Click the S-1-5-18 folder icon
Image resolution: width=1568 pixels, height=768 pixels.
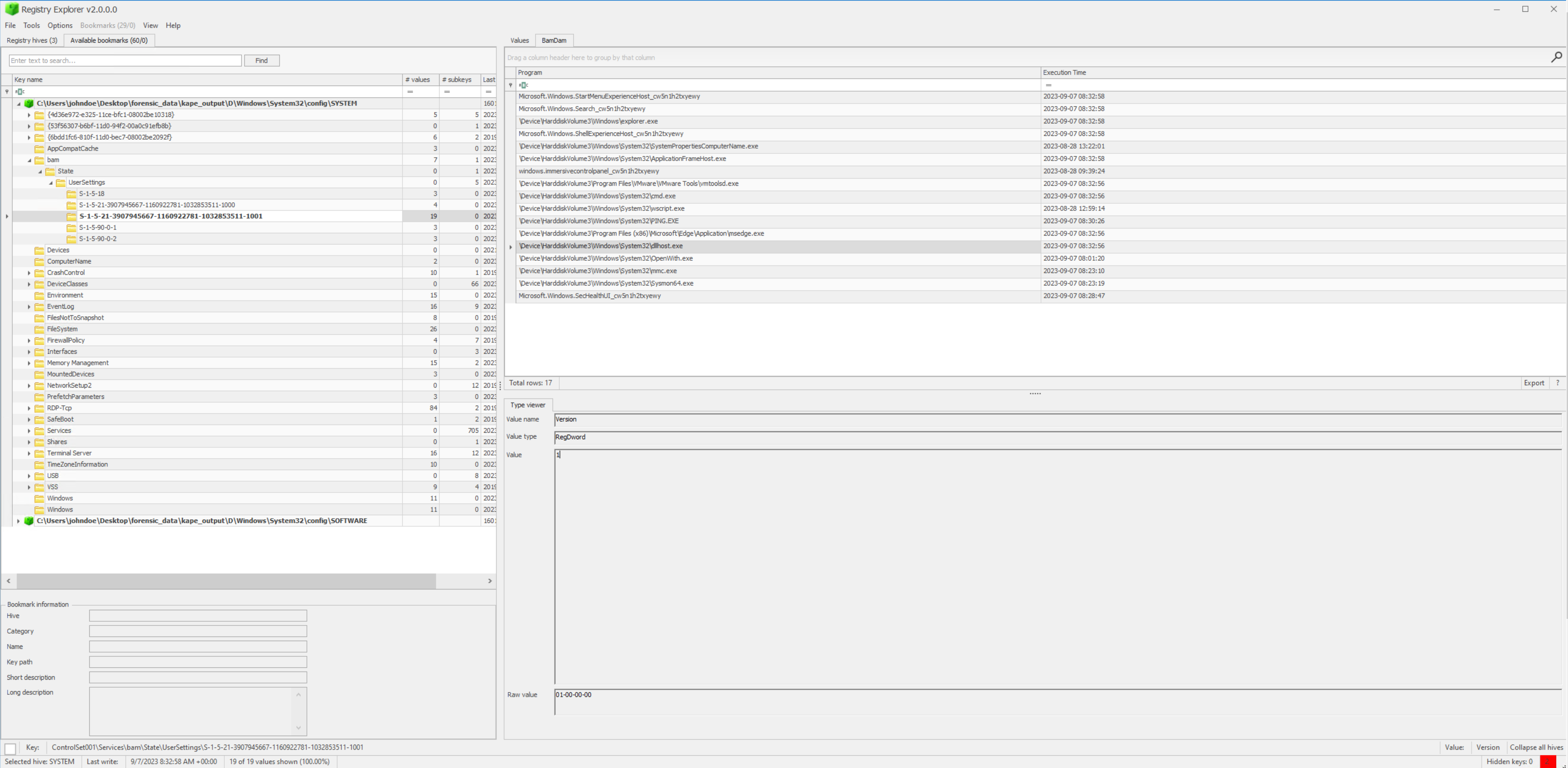(71, 193)
